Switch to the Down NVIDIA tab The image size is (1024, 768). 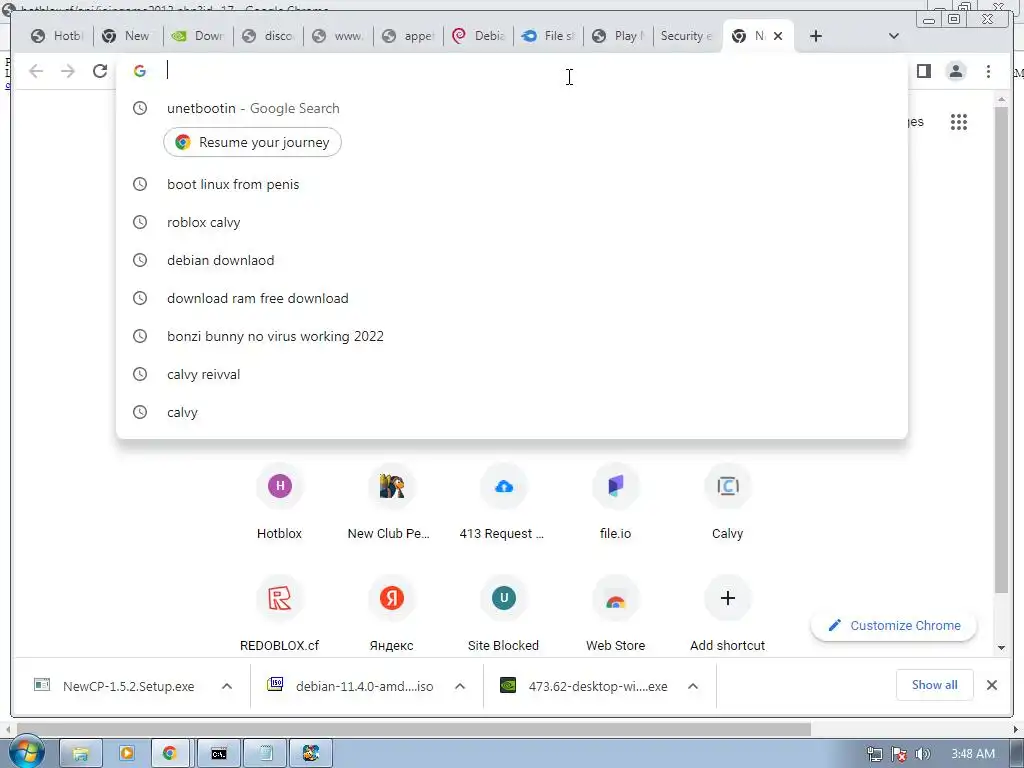[199, 36]
